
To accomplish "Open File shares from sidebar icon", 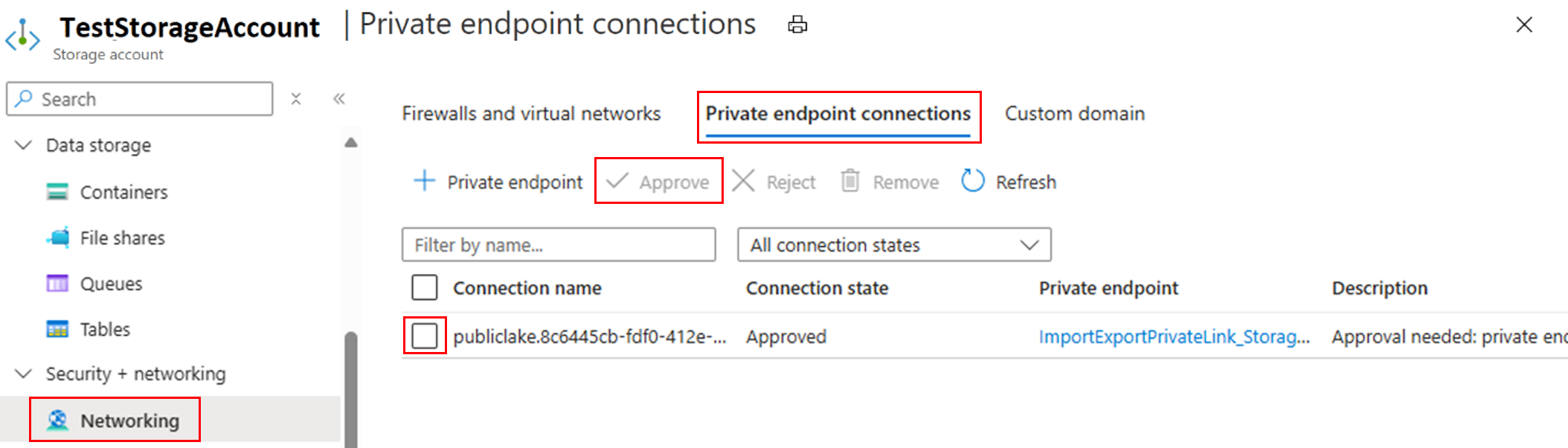I will (x=57, y=237).
